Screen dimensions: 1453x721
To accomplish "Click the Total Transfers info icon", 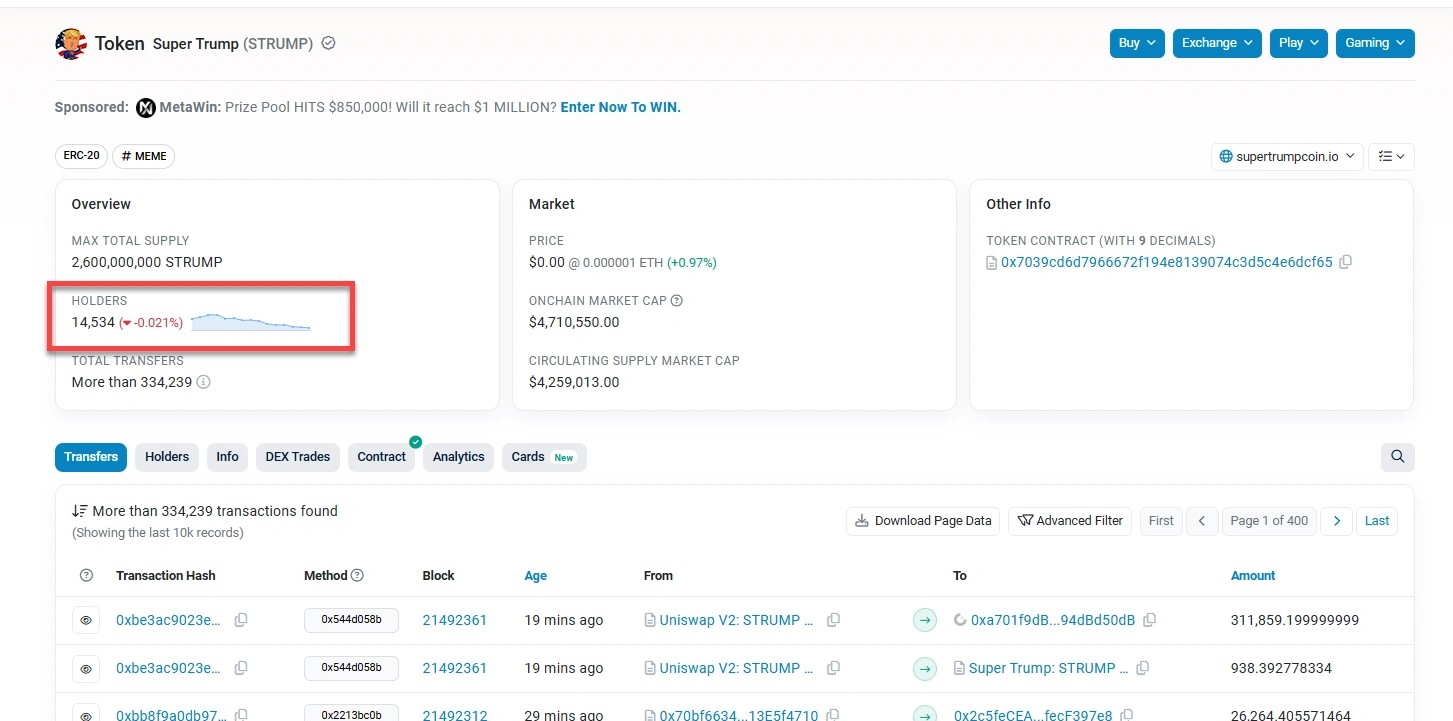I will tap(204, 382).
